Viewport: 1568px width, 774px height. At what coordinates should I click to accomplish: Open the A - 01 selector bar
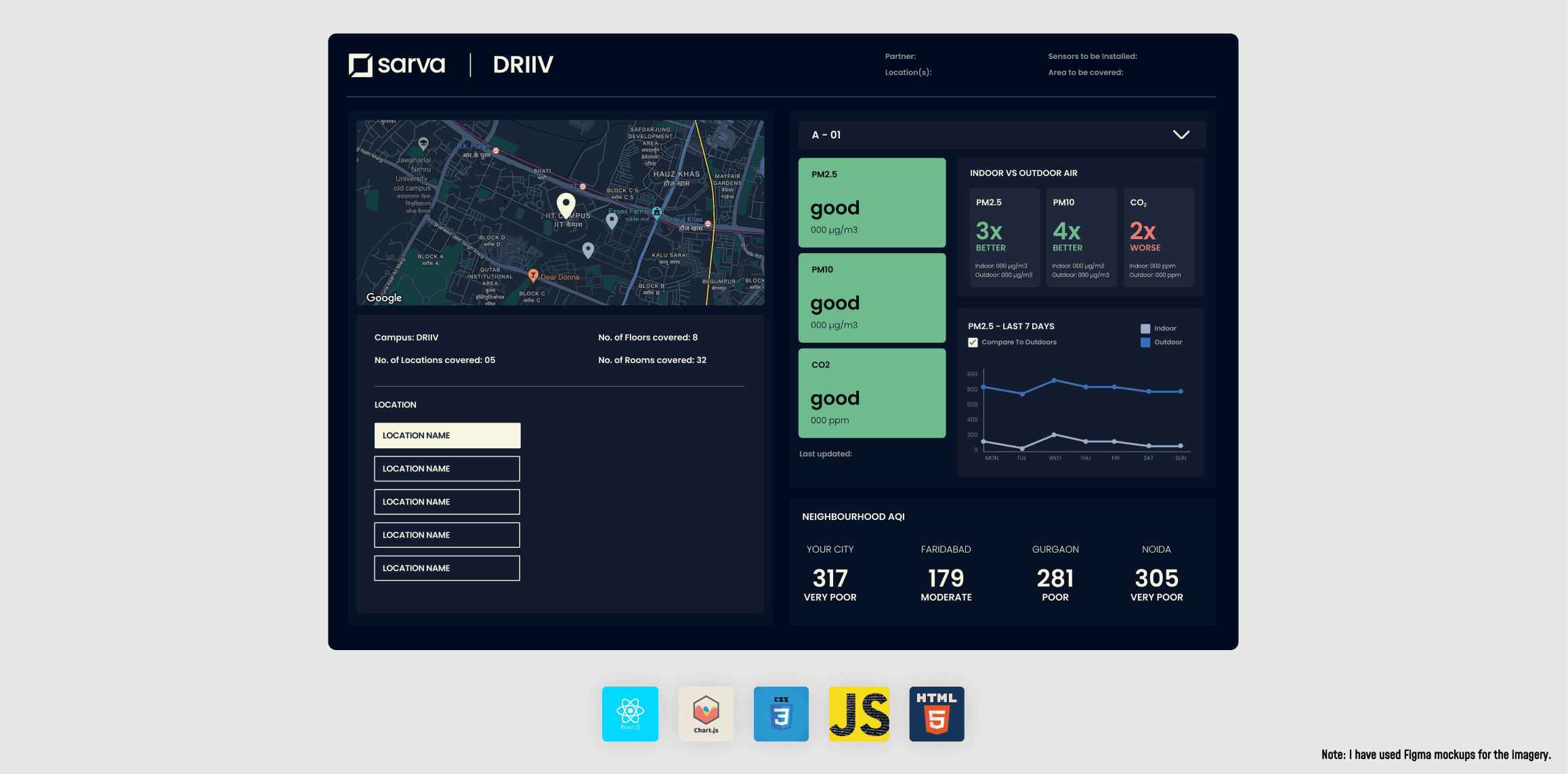click(x=989, y=135)
